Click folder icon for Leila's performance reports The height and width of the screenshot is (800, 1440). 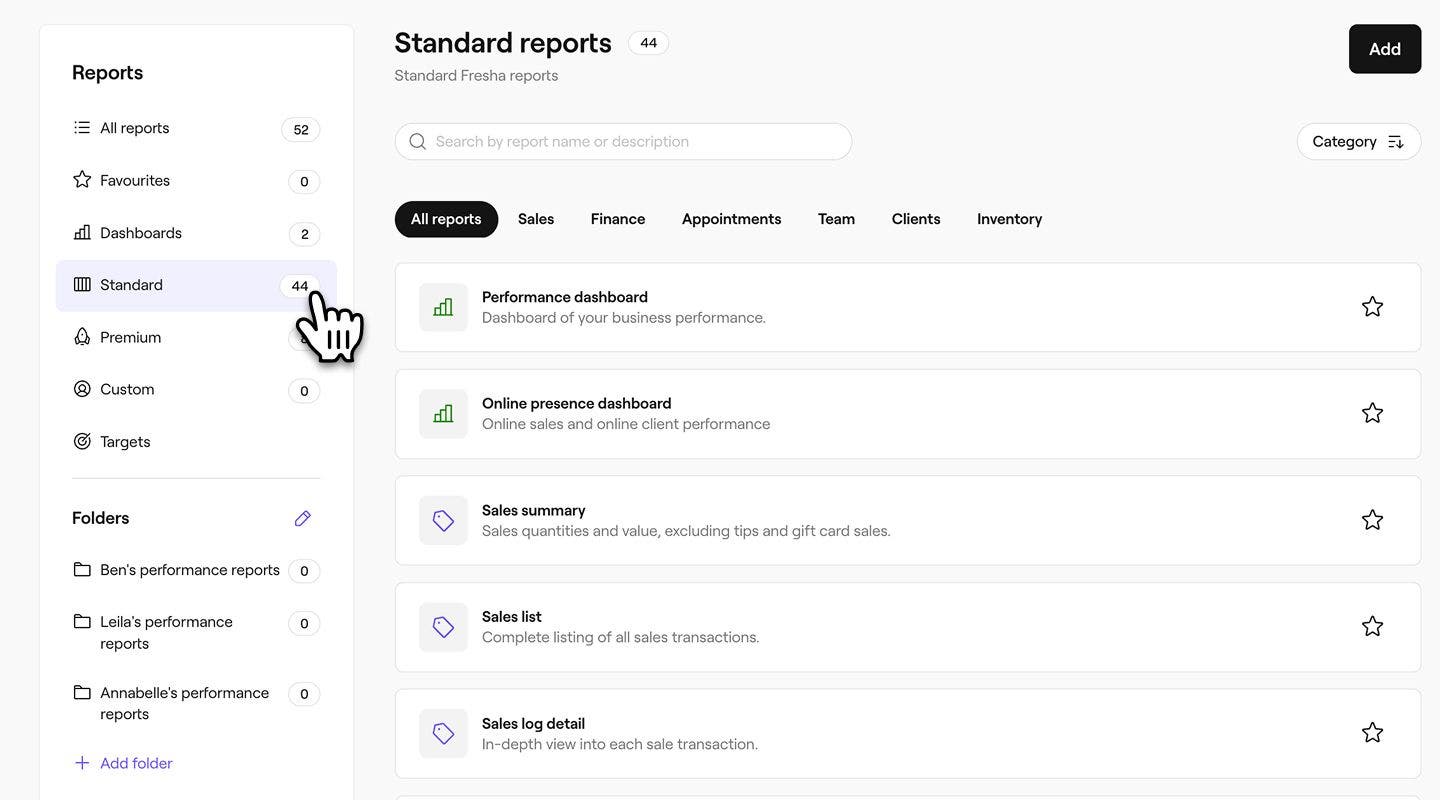(x=82, y=622)
